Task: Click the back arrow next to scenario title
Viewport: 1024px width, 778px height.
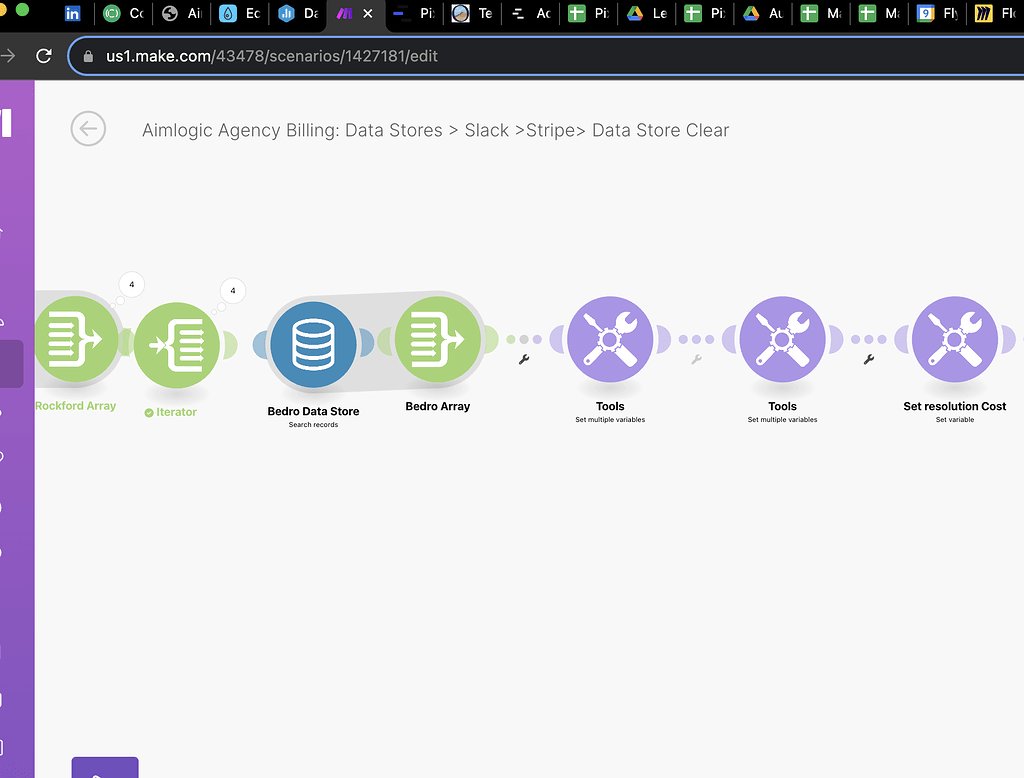Action: click(x=88, y=129)
